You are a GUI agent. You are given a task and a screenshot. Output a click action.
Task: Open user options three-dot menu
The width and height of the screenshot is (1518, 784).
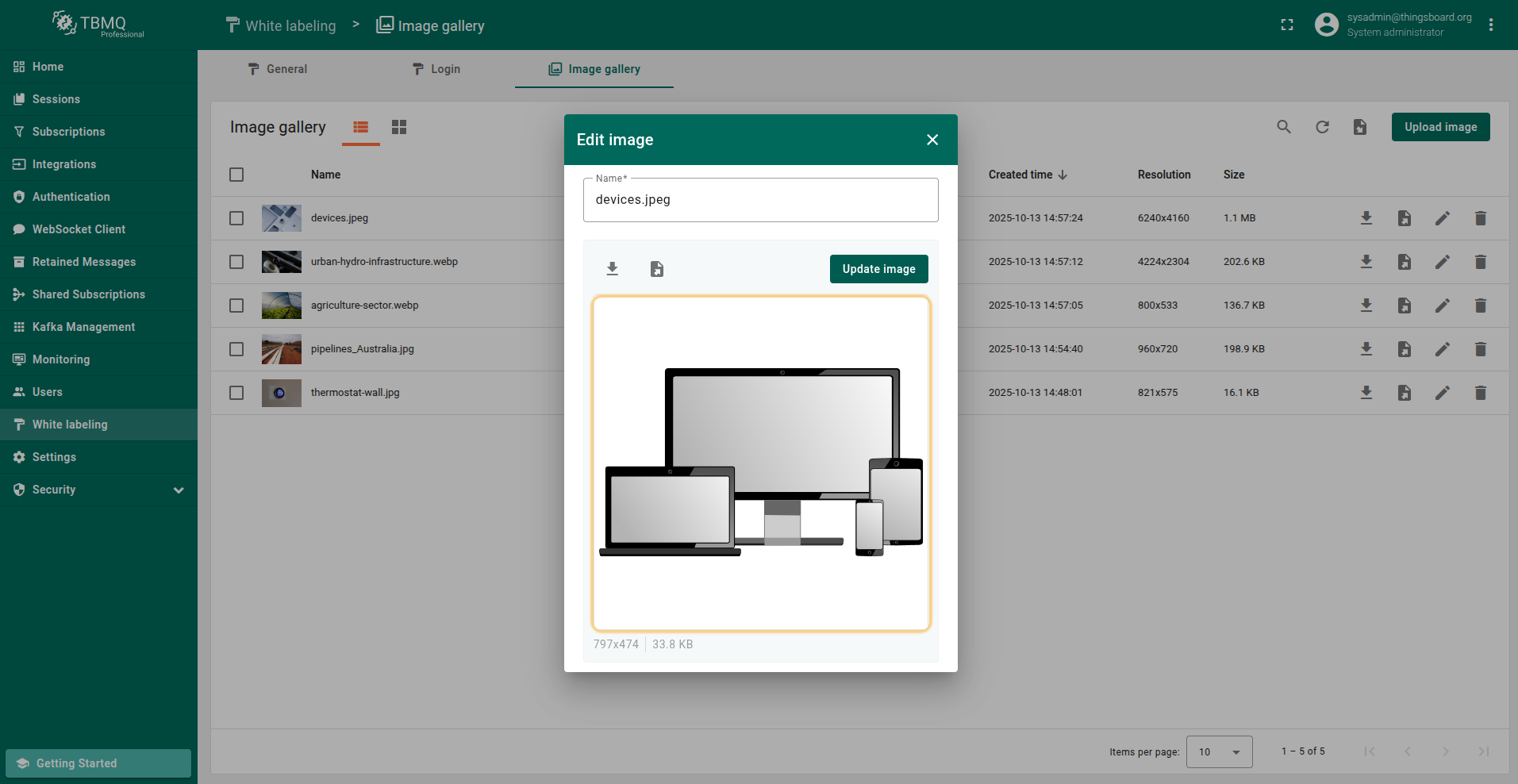click(1491, 25)
